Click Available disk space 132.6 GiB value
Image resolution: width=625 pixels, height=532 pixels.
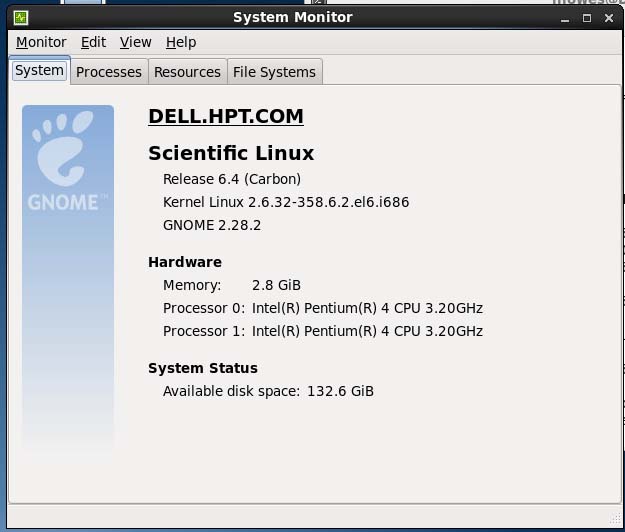[340, 391]
